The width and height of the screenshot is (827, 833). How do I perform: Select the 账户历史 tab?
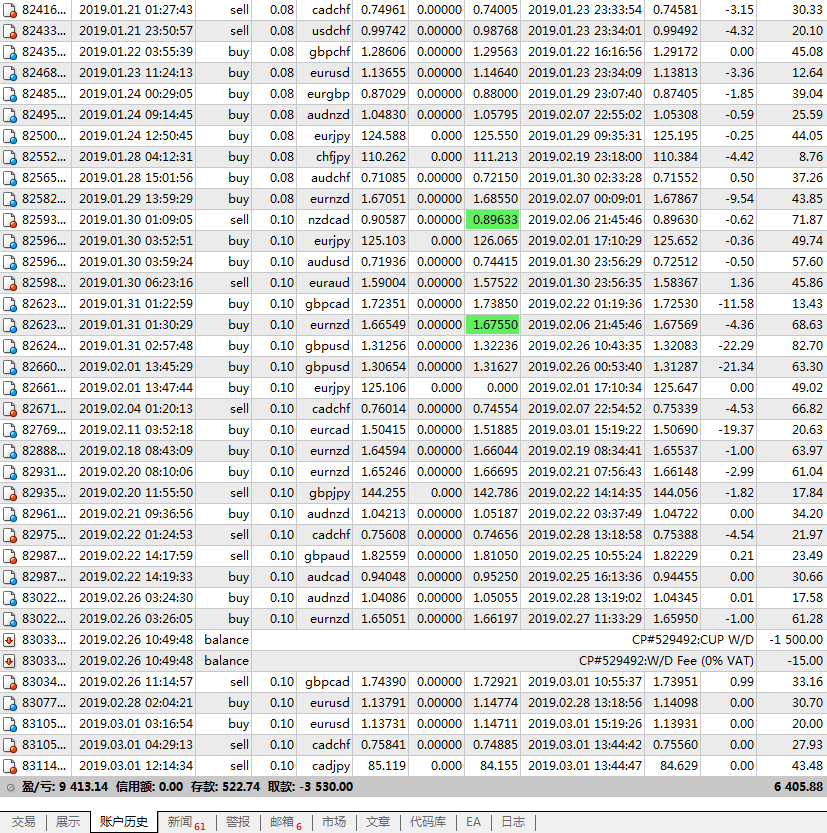click(124, 822)
